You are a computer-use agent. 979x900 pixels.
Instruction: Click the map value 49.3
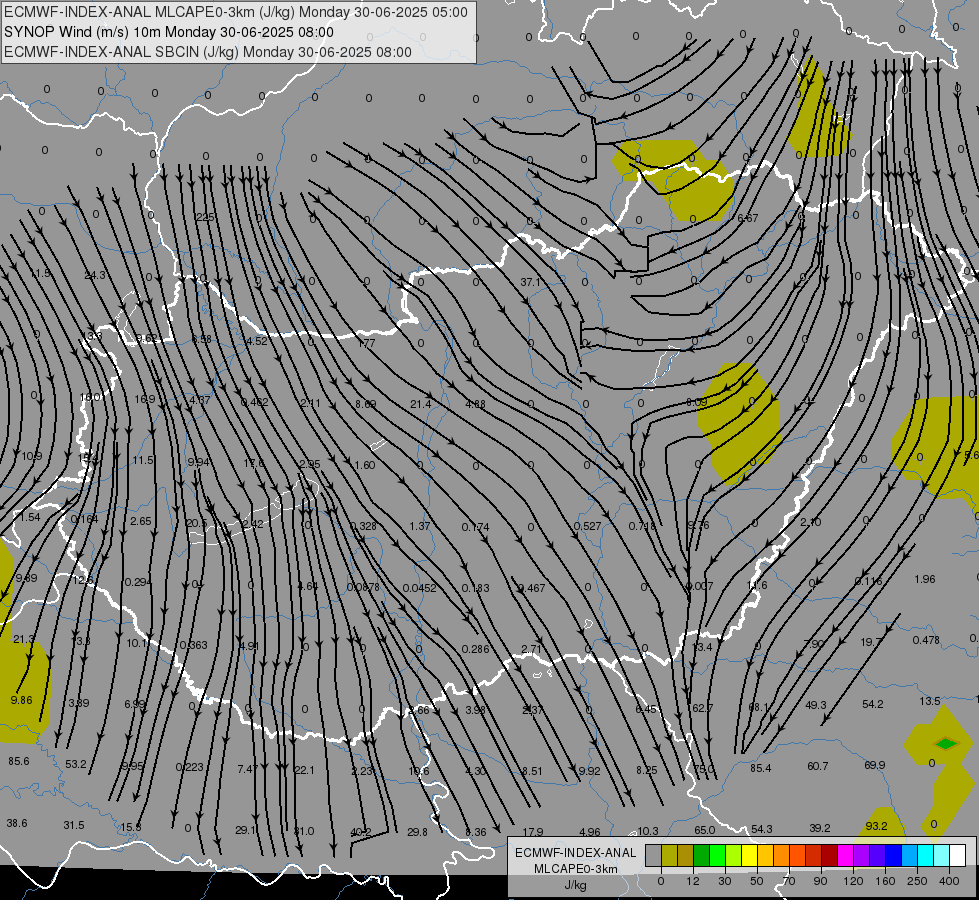coord(815,705)
